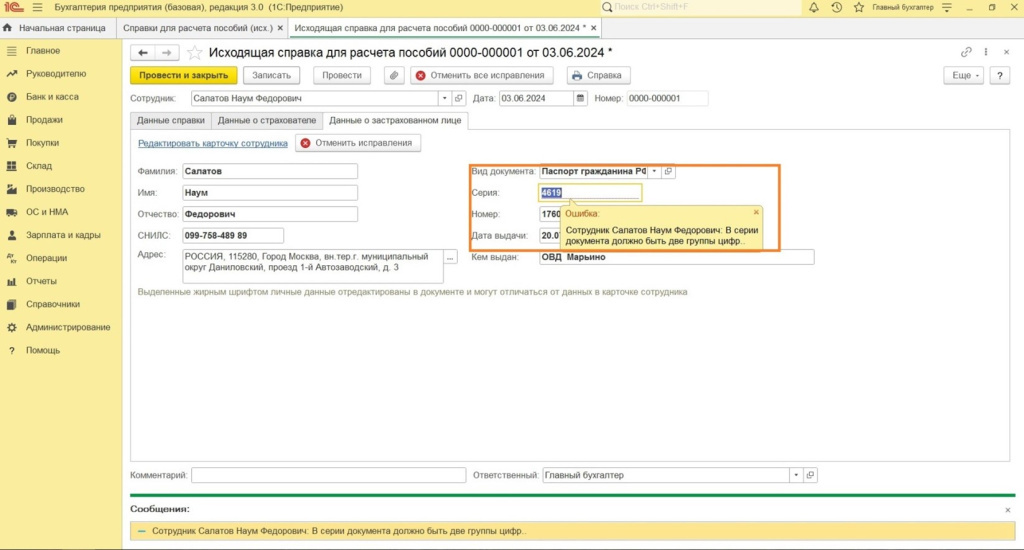The width and height of the screenshot is (1024, 550).
Task: Open notifications bell icon
Action: coord(814,7)
